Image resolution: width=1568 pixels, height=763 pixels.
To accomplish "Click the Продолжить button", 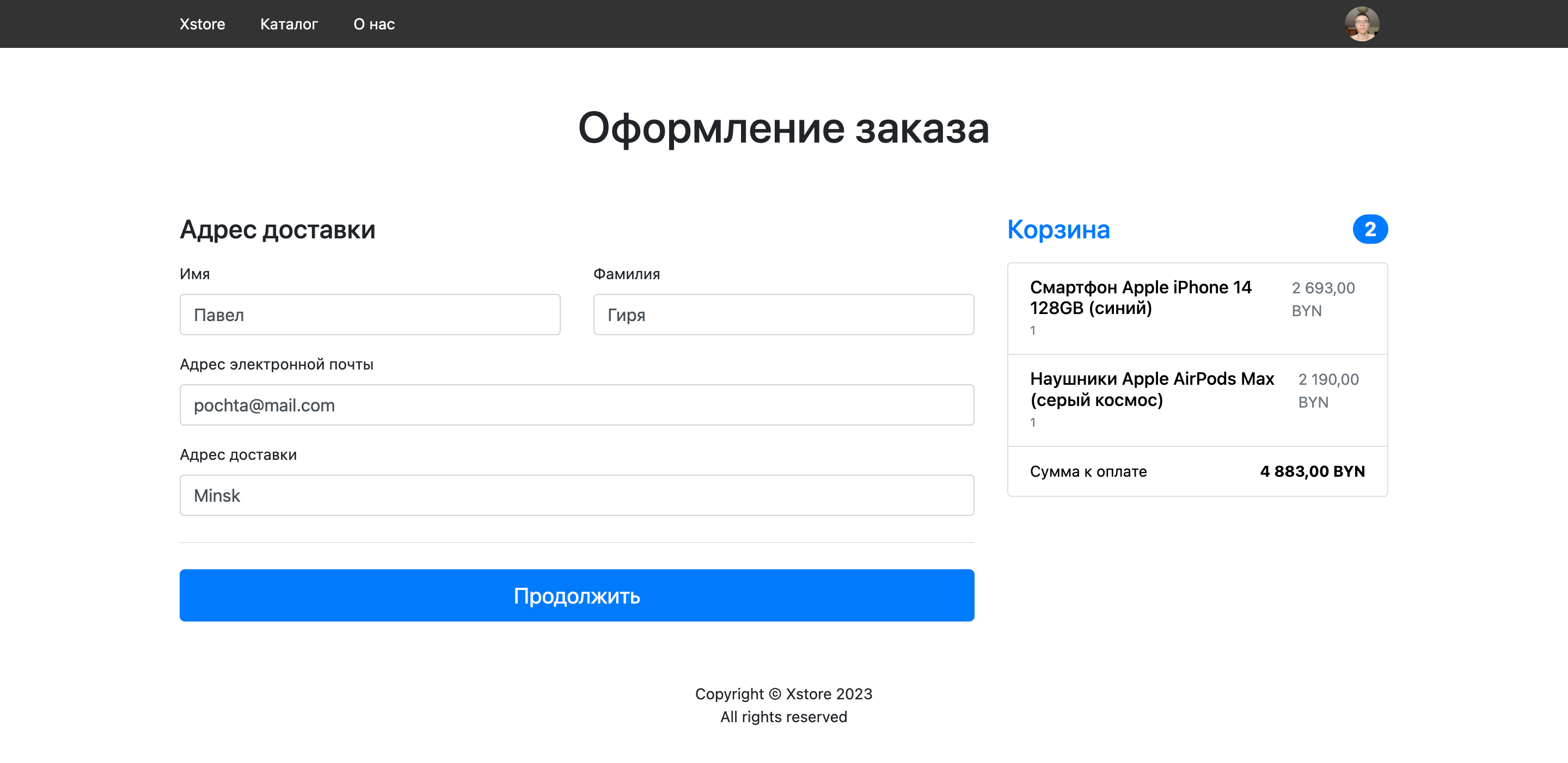I will (577, 595).
